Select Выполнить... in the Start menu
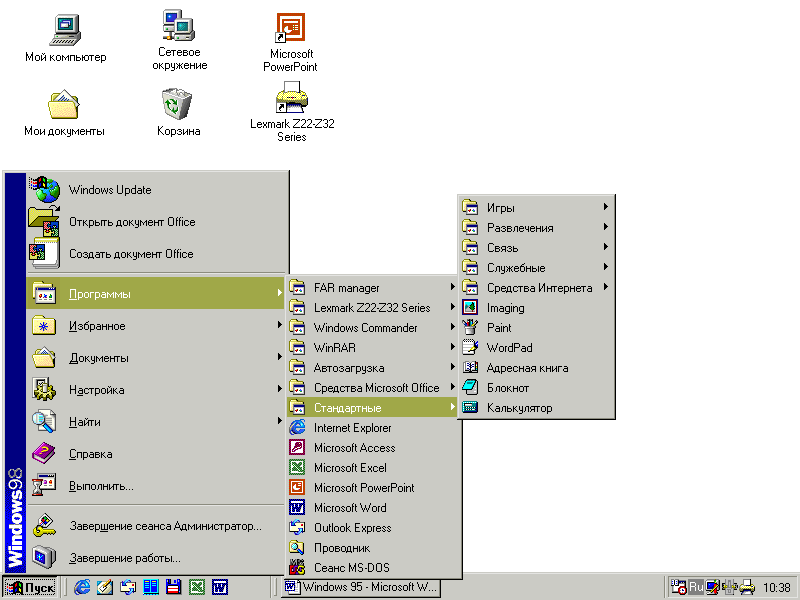Screen dimensions: 800x600 coord(156,486)
